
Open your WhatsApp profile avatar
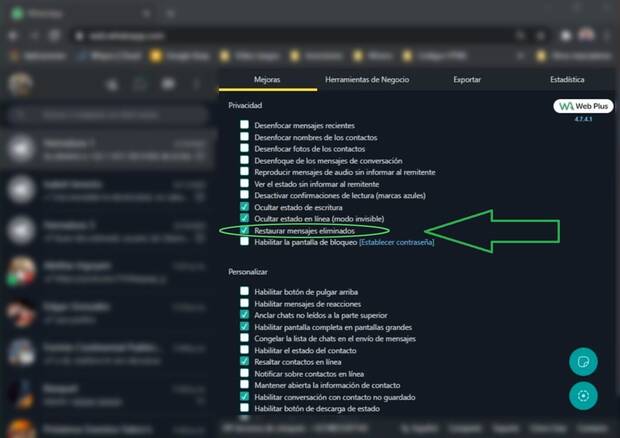click(20, 84)
